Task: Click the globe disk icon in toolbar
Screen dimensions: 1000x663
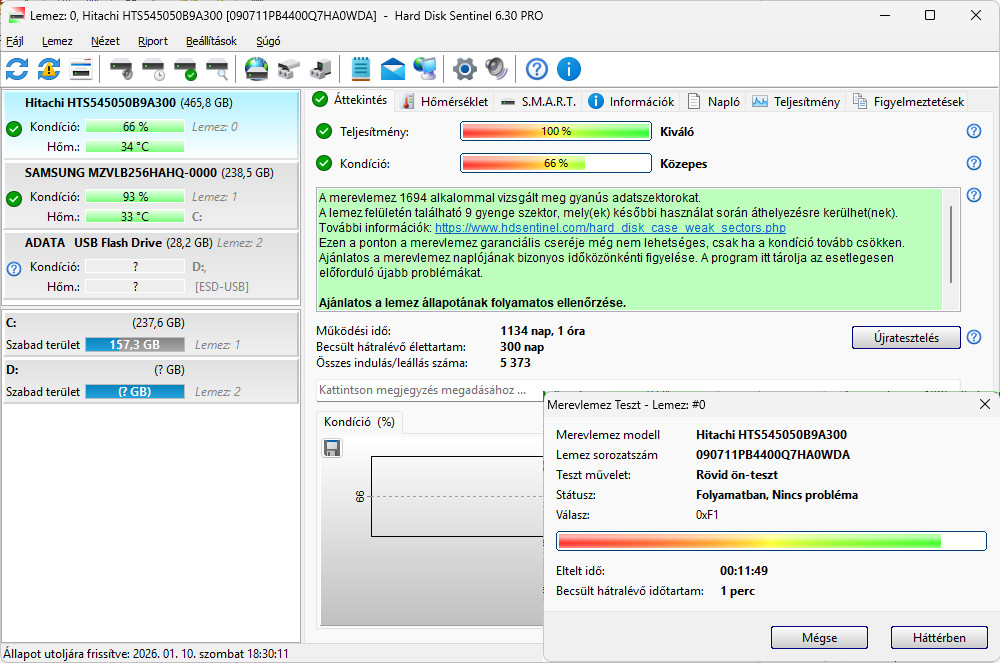Action: click(257, 69)
